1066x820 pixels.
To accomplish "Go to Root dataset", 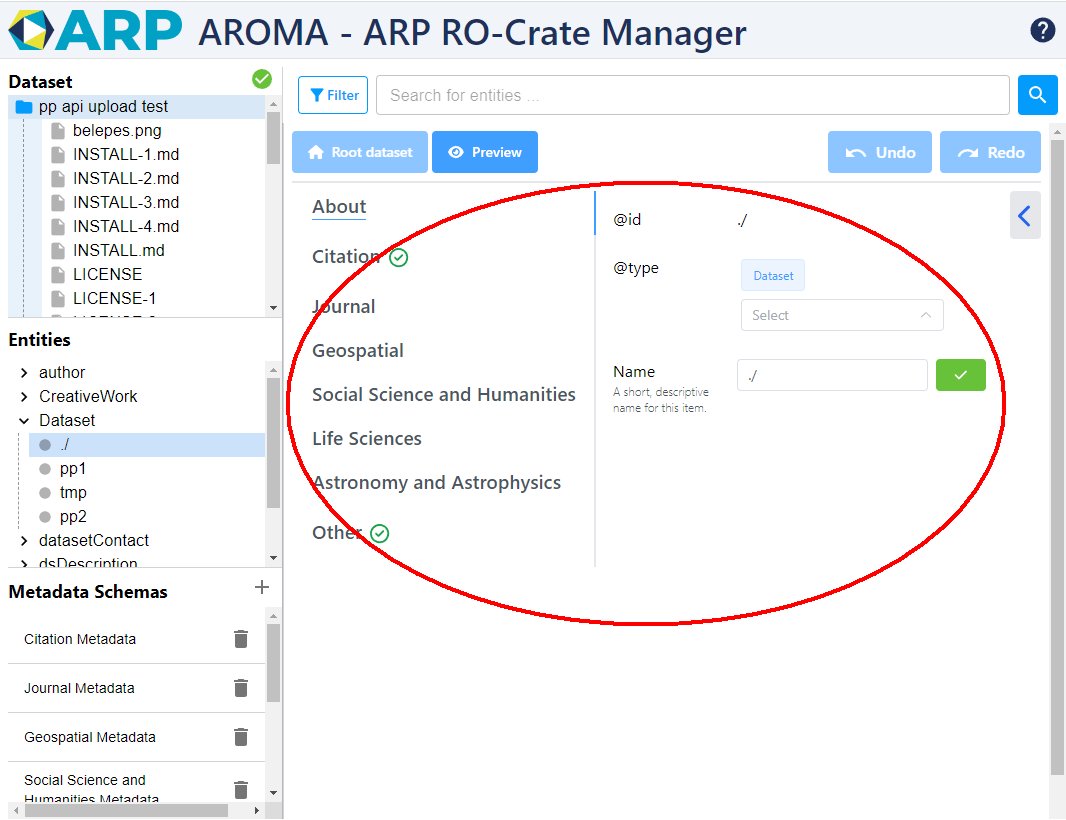I will pos(360,152).
